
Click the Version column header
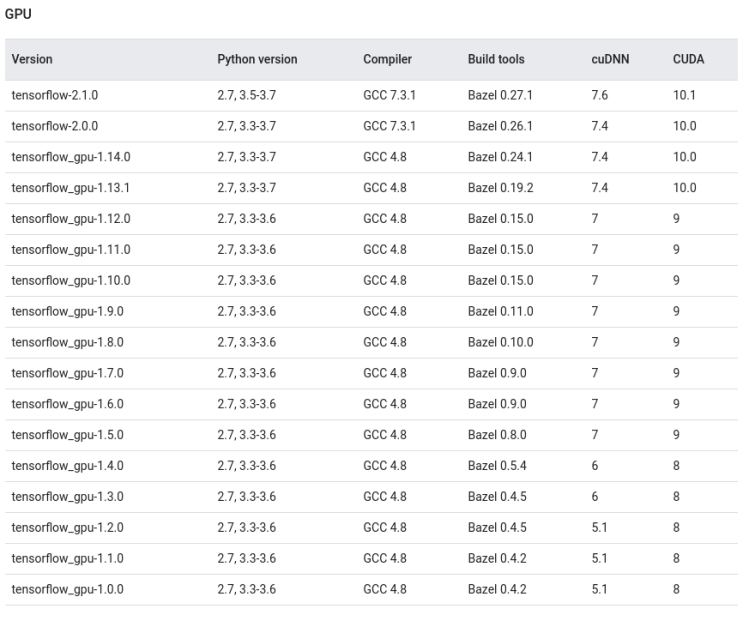pyautogui.click(x=32, y=59)
